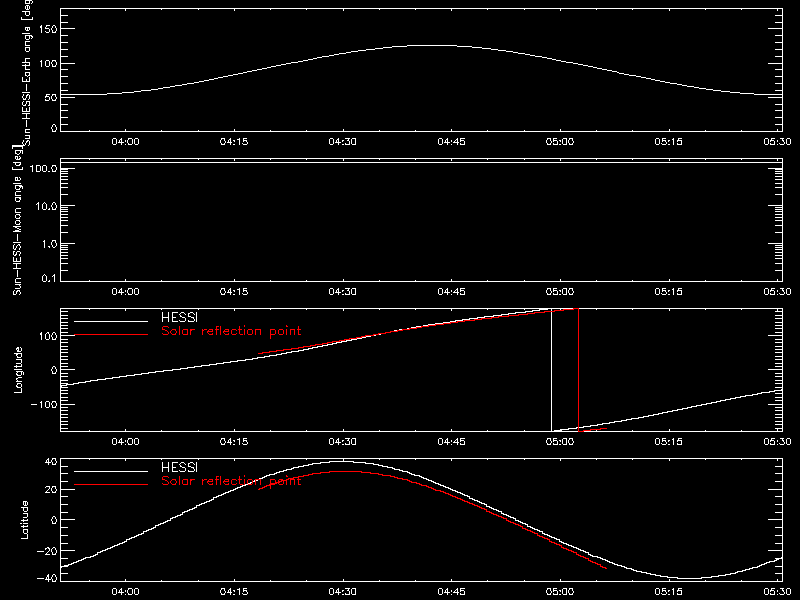Click the -40 y-axis value on Latitude plot
The height and width of the screenshot is (600, 800).
[x=48, y=578]
